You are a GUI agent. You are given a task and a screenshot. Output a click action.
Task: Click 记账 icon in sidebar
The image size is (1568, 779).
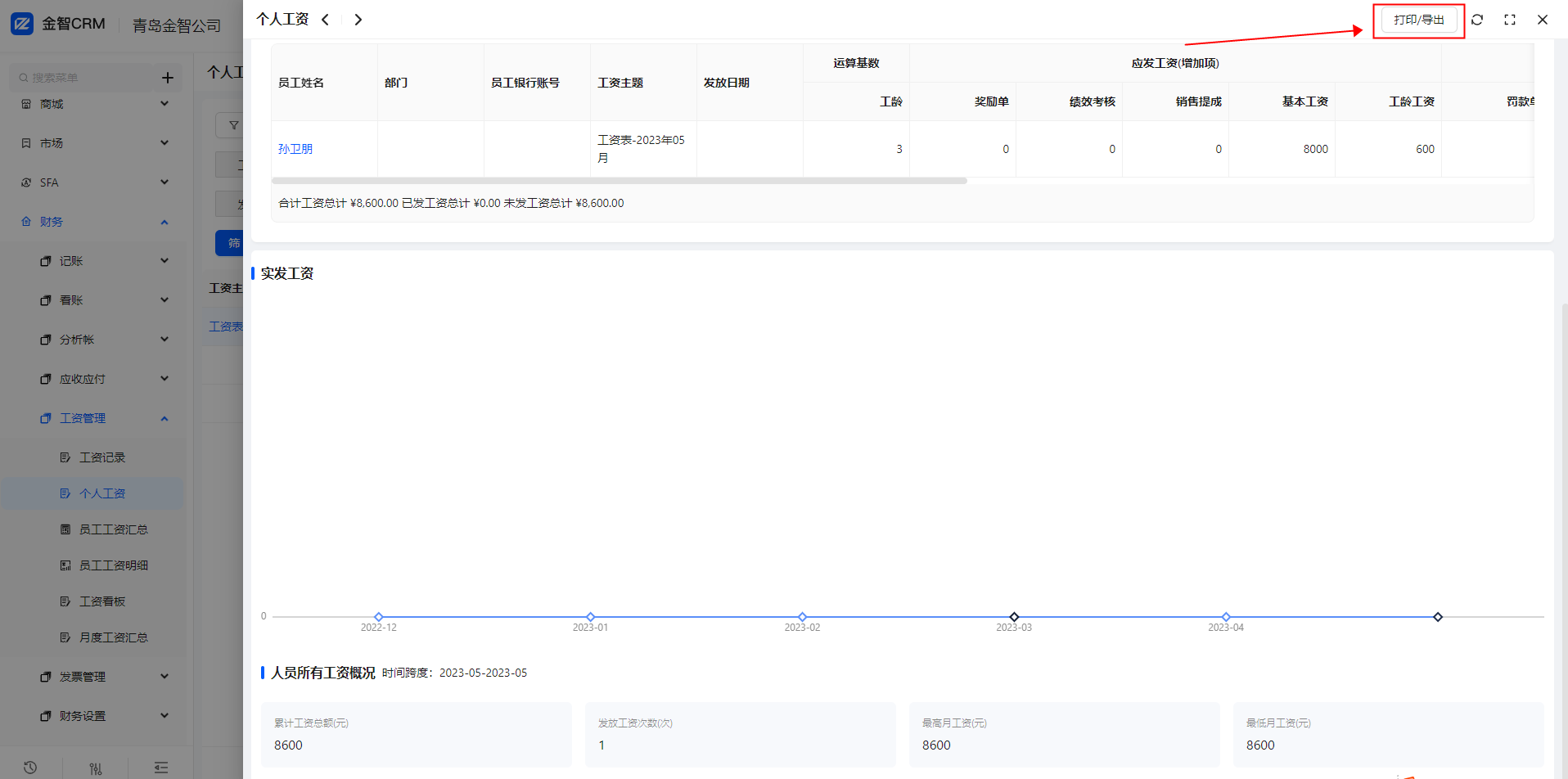pos(46,261)
